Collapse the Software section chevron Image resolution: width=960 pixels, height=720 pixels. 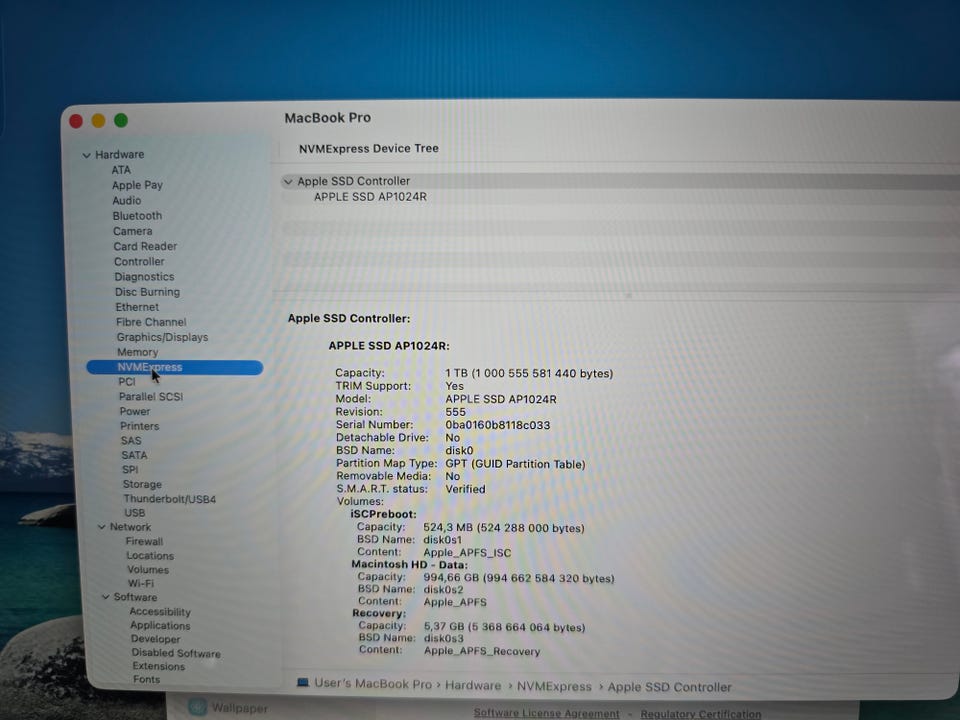105,597
